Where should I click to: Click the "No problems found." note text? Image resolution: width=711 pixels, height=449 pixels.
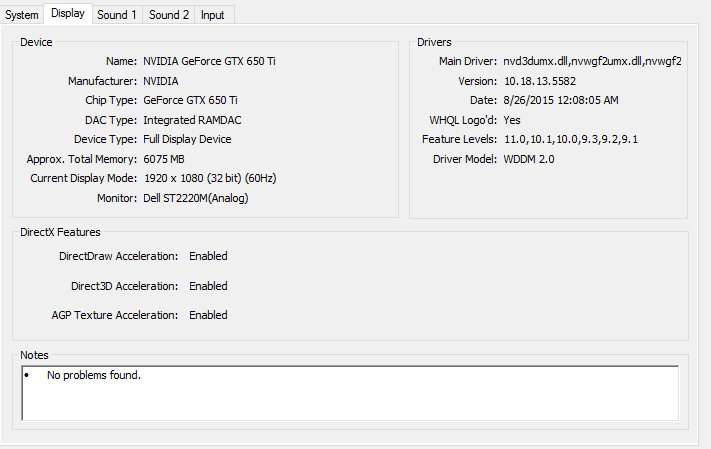pyautogui.click(x=94, y=376)
